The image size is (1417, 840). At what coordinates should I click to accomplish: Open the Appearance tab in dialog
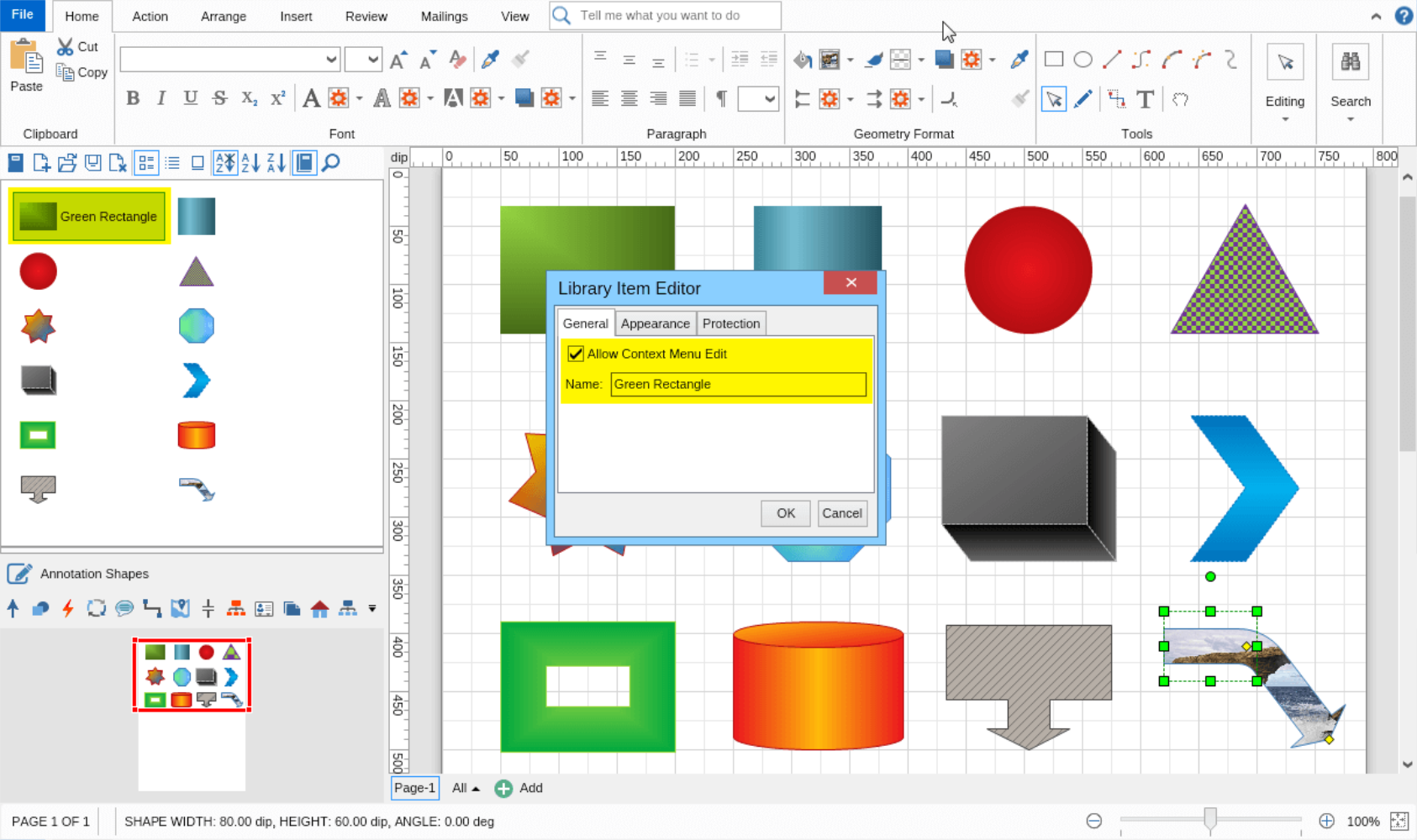point(655,323)
